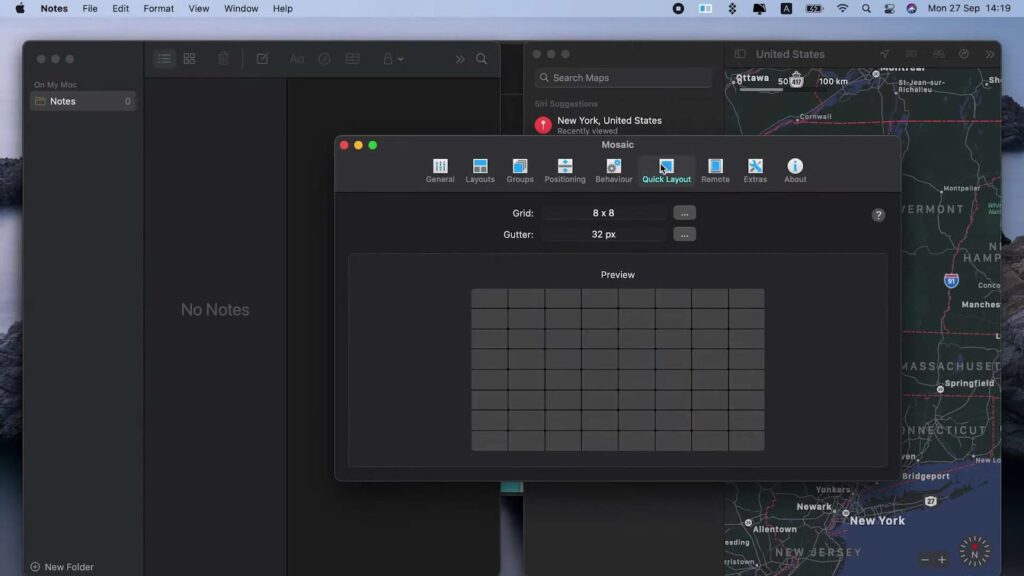The image size is (1024, 576).
Task: Click the keyboard input source icon
Action: point(786,8)
